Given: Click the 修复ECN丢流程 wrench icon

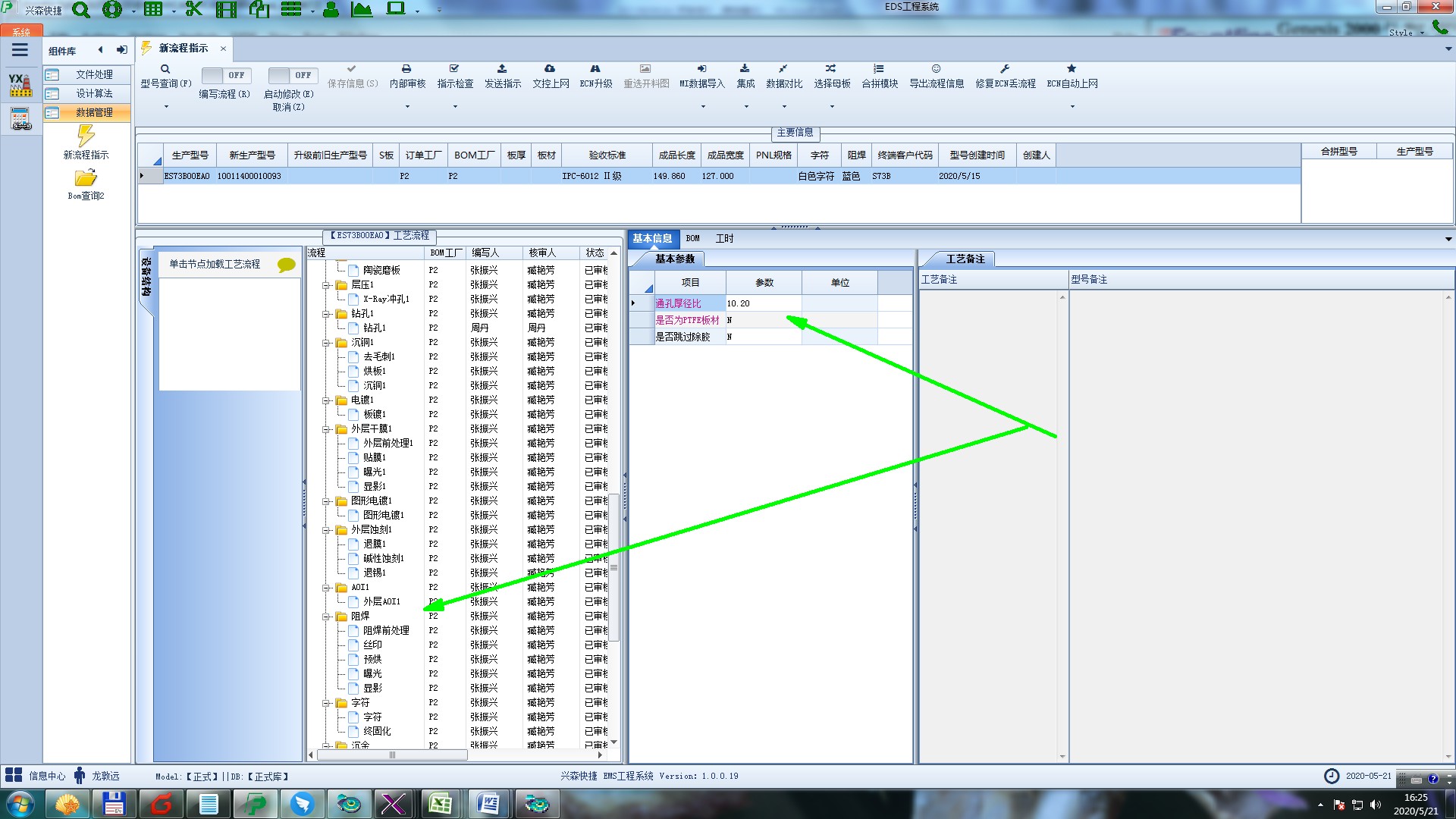Looking at the screenshot, I should pyautogui.click(x=1005, y=69).
